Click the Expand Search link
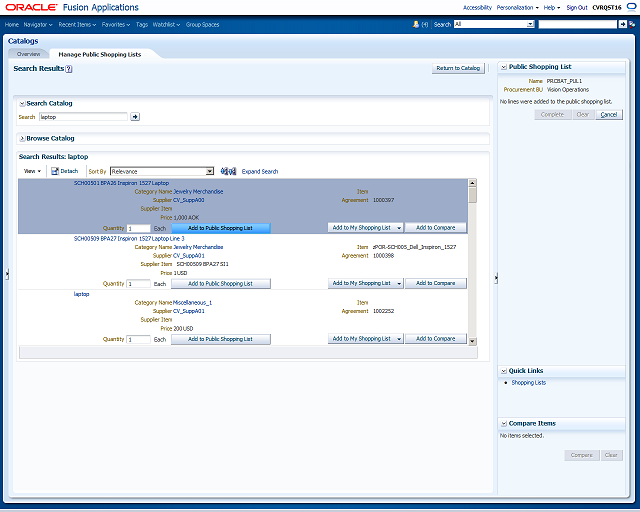Image resolution: width=640 pixels, height=512 pixels. (x=260, y=171)
